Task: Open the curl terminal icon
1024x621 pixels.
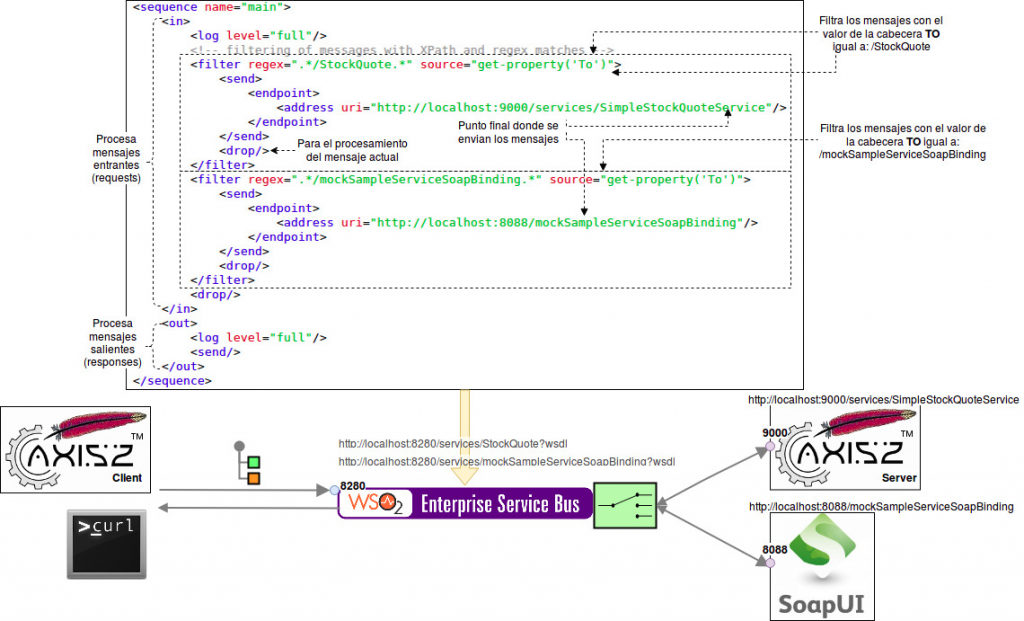Action: point(105,544)
